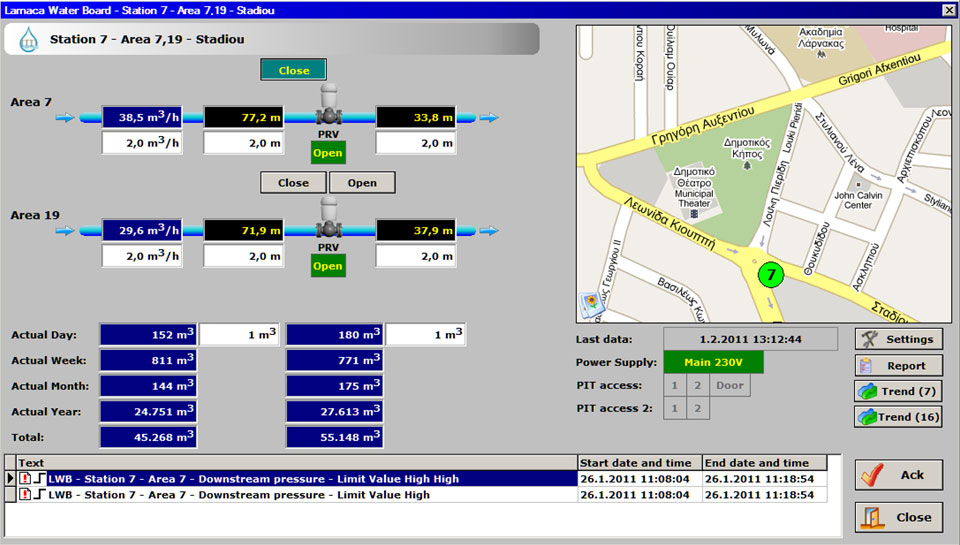
Task: Click the Main 230V power supply indicator
Action: pos(713,362)
